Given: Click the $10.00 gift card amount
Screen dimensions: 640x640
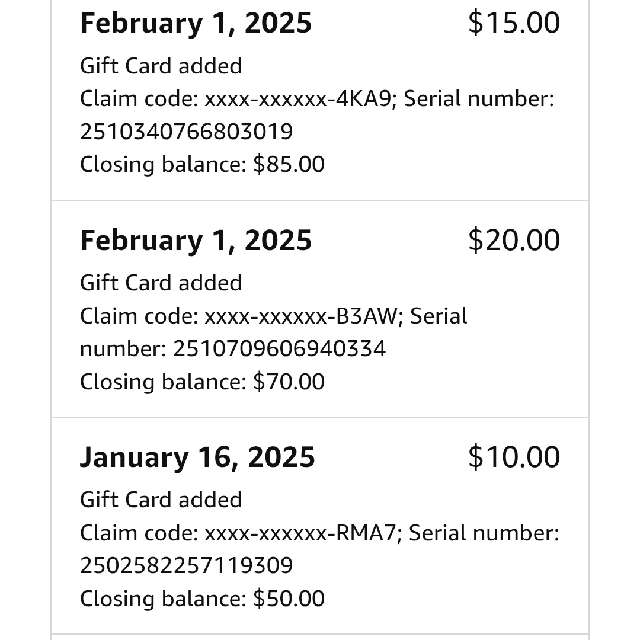Looking at the screenshot, I should pos(514,457).
